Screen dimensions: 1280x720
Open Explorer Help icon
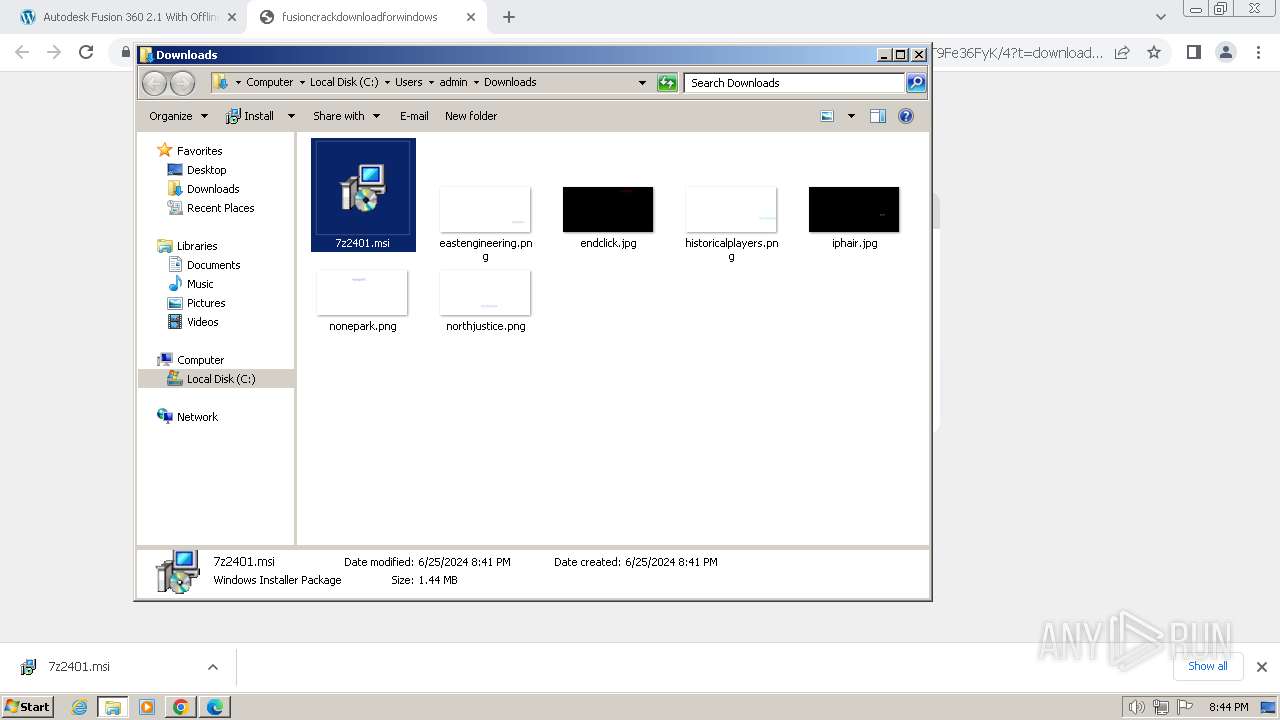point(906,116)
